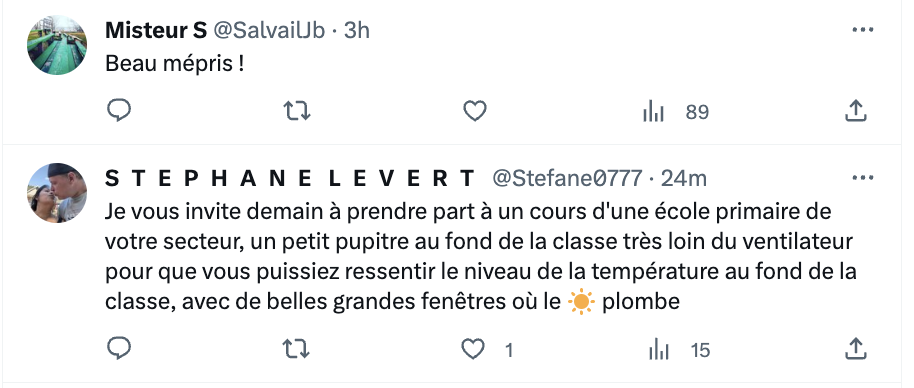Image resolution: width=914 pixels, height=388 pixels.
Task: View analytics showing 89 views
Action: [x=675, y=111]
